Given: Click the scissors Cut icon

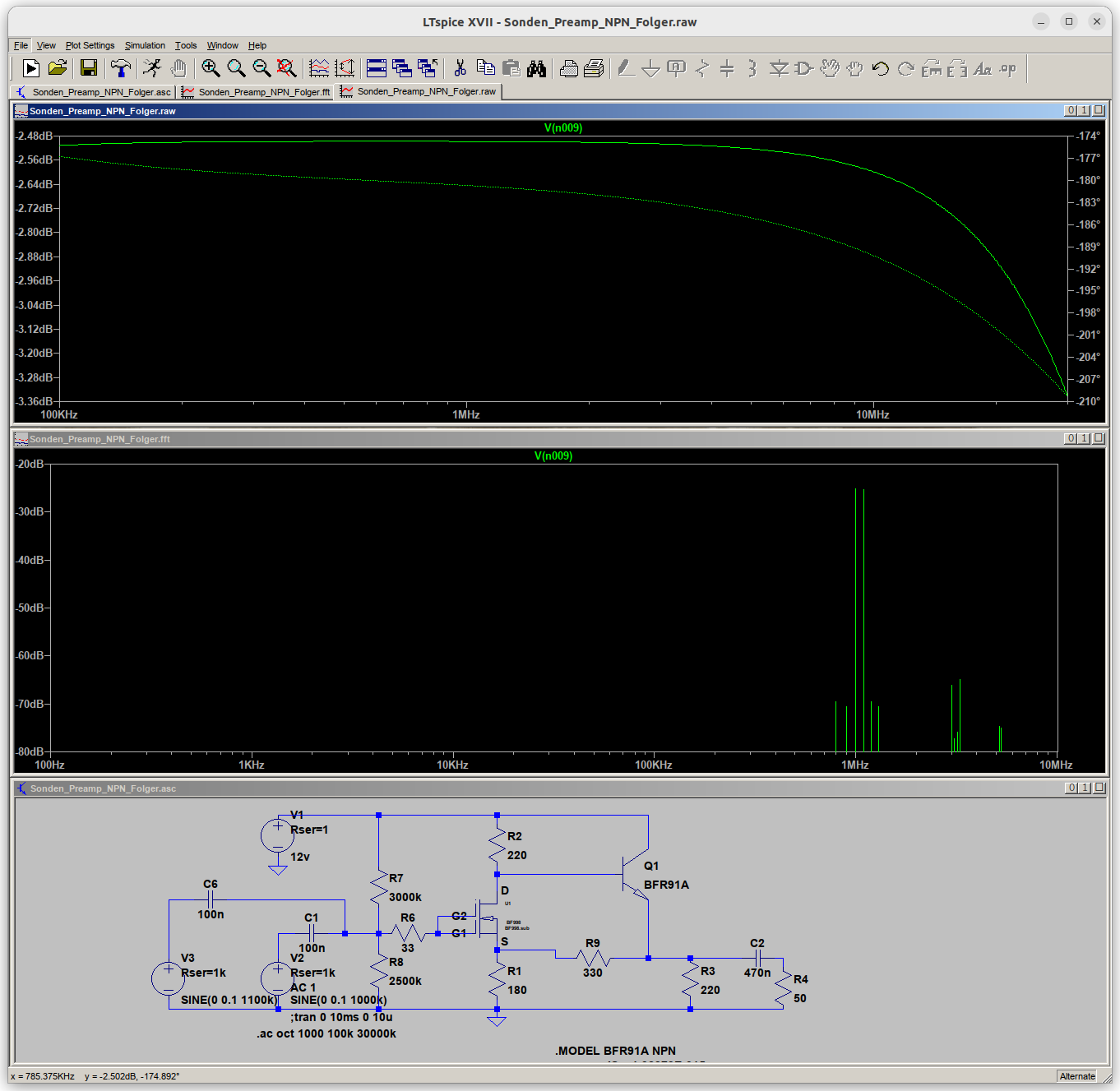Looking at the screenshot, I should (460, 68).
